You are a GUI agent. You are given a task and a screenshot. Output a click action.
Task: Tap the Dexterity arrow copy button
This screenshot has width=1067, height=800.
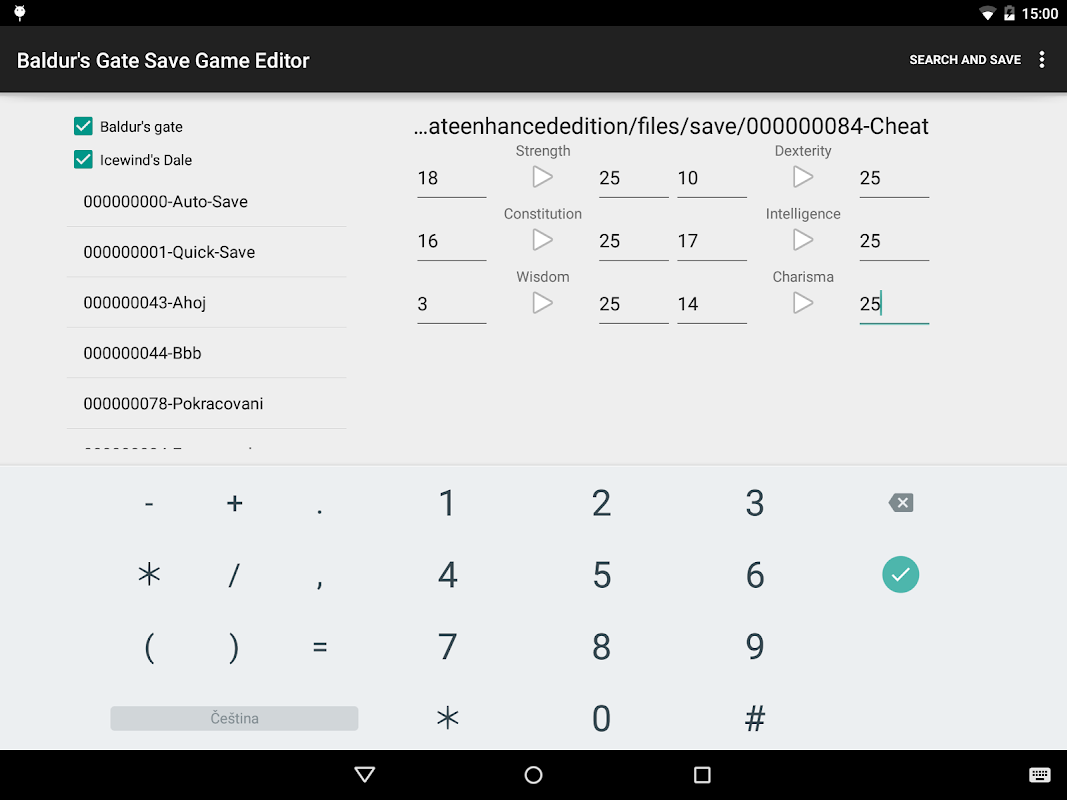point(803,177)
